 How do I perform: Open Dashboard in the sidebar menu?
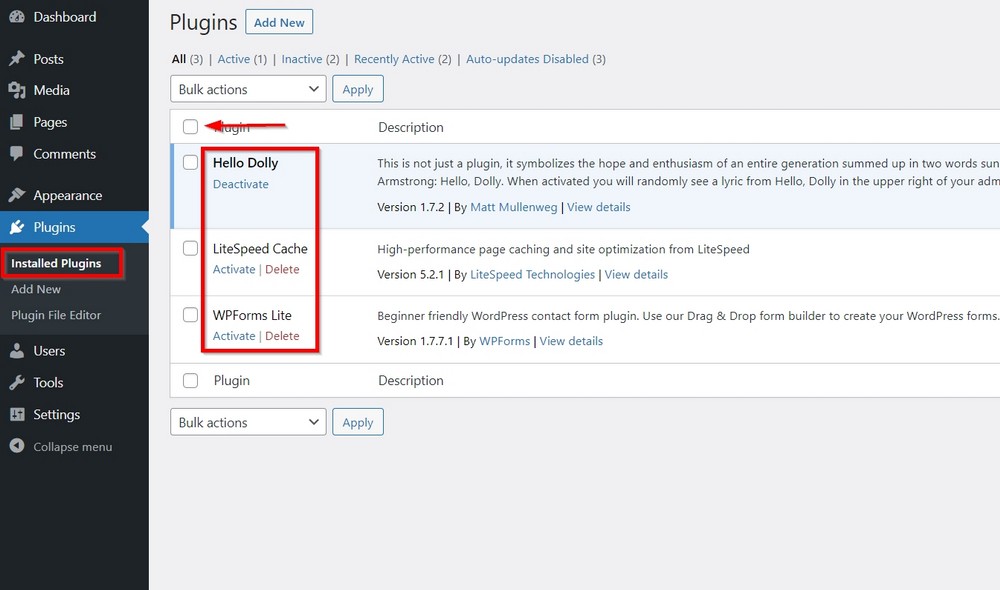(64, 17)
